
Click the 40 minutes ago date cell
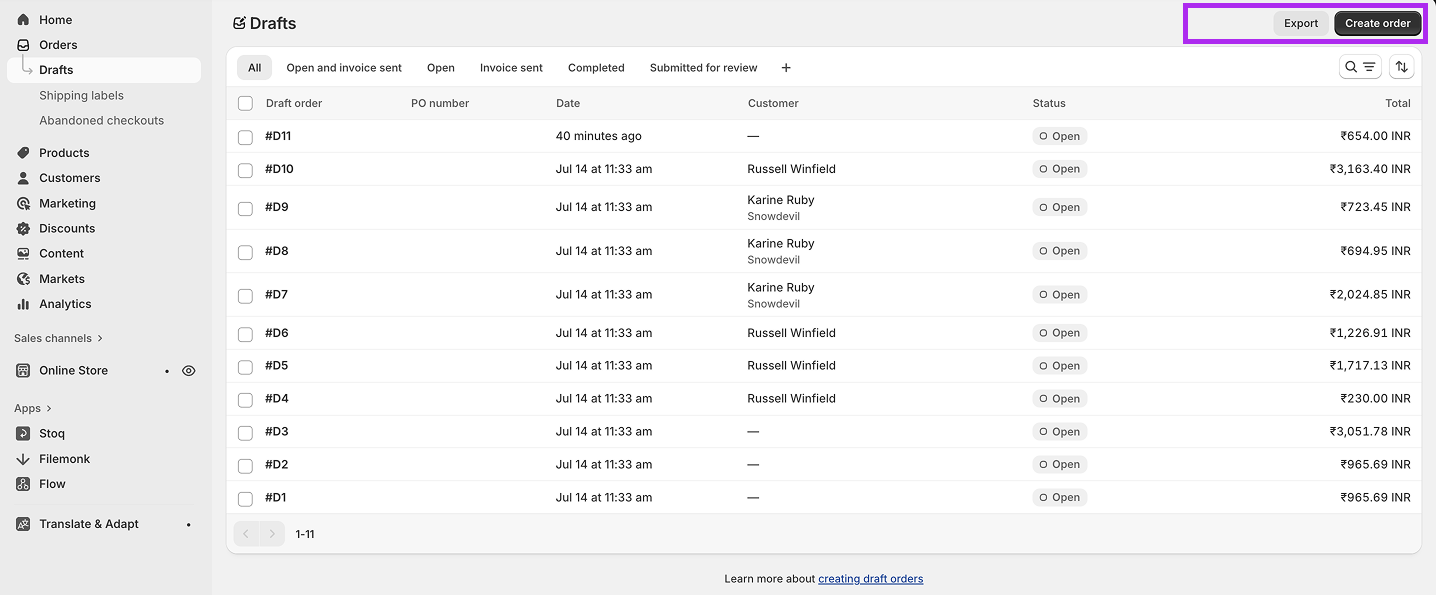pos(599,136)
